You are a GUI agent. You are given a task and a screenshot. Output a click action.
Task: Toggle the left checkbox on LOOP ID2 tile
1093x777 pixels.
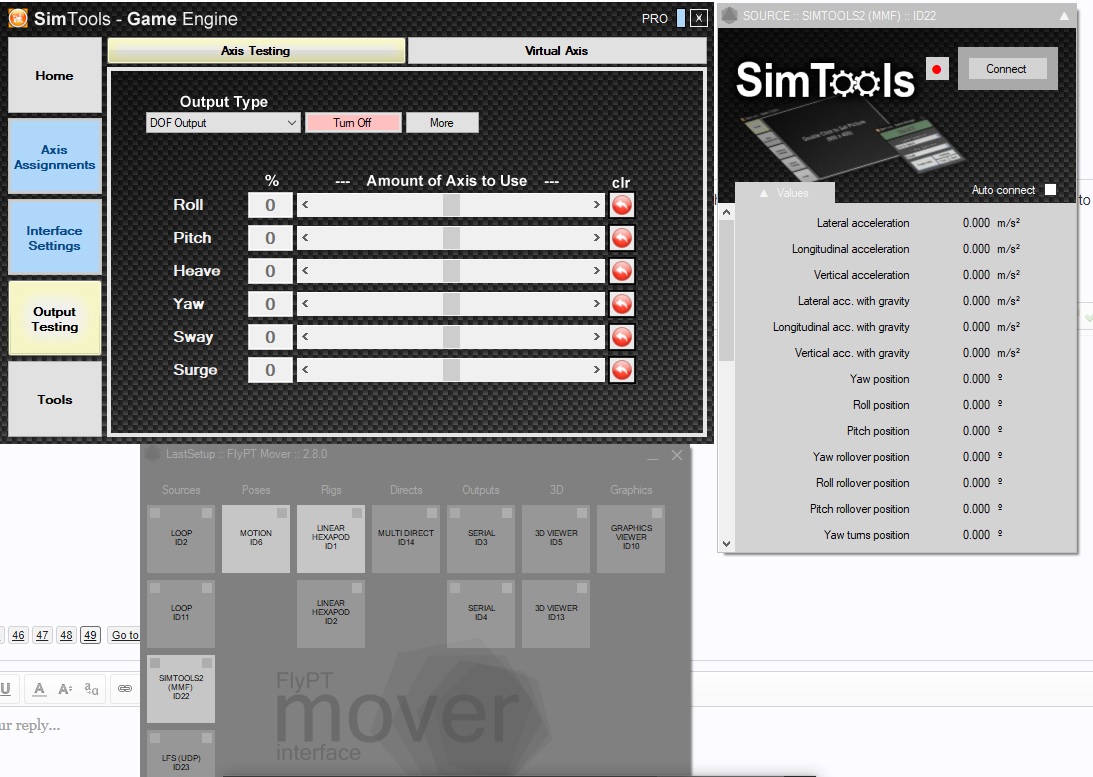(x=155, y=513)
